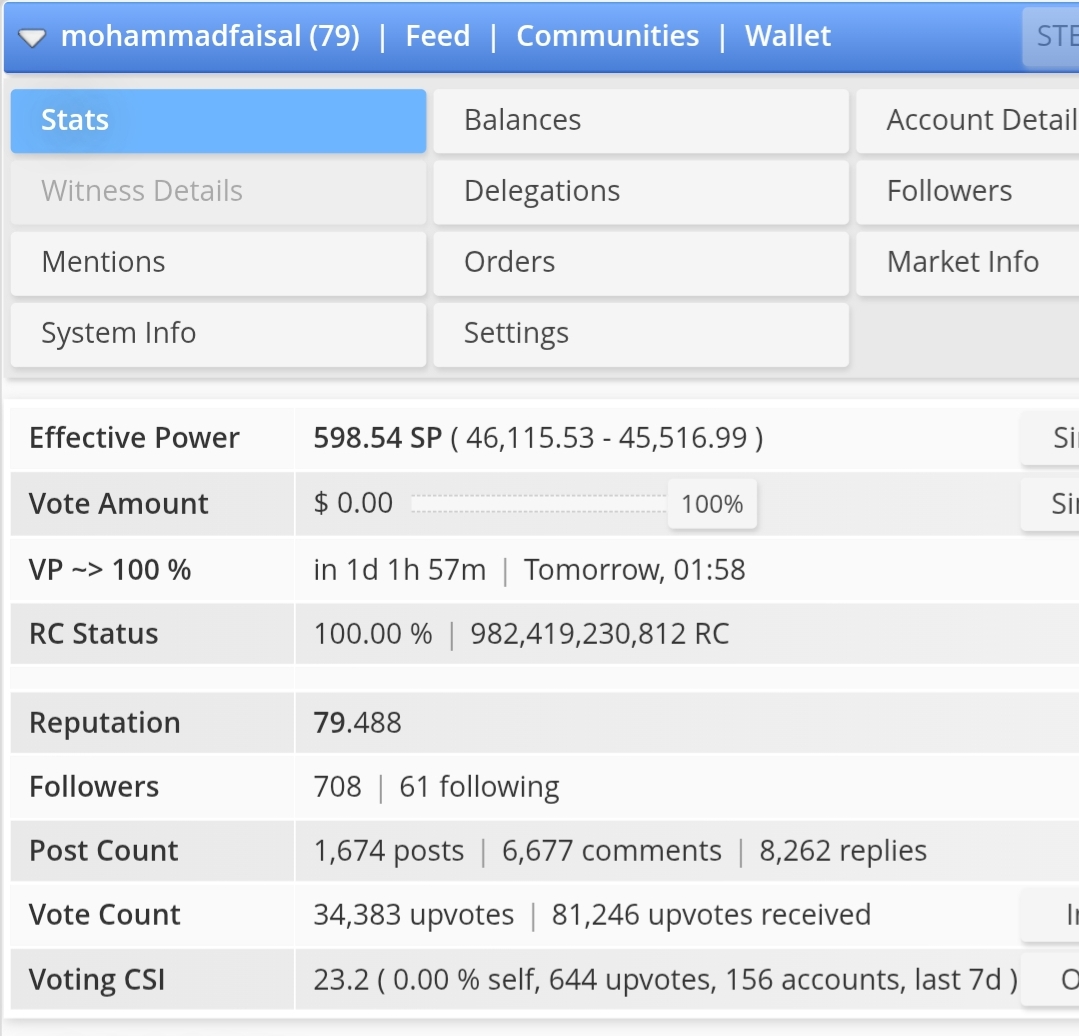Click the Simulate button in Vote Amount row
The width and height of the screenshot is (1079, 1036).
click(x=1050, y=504)
